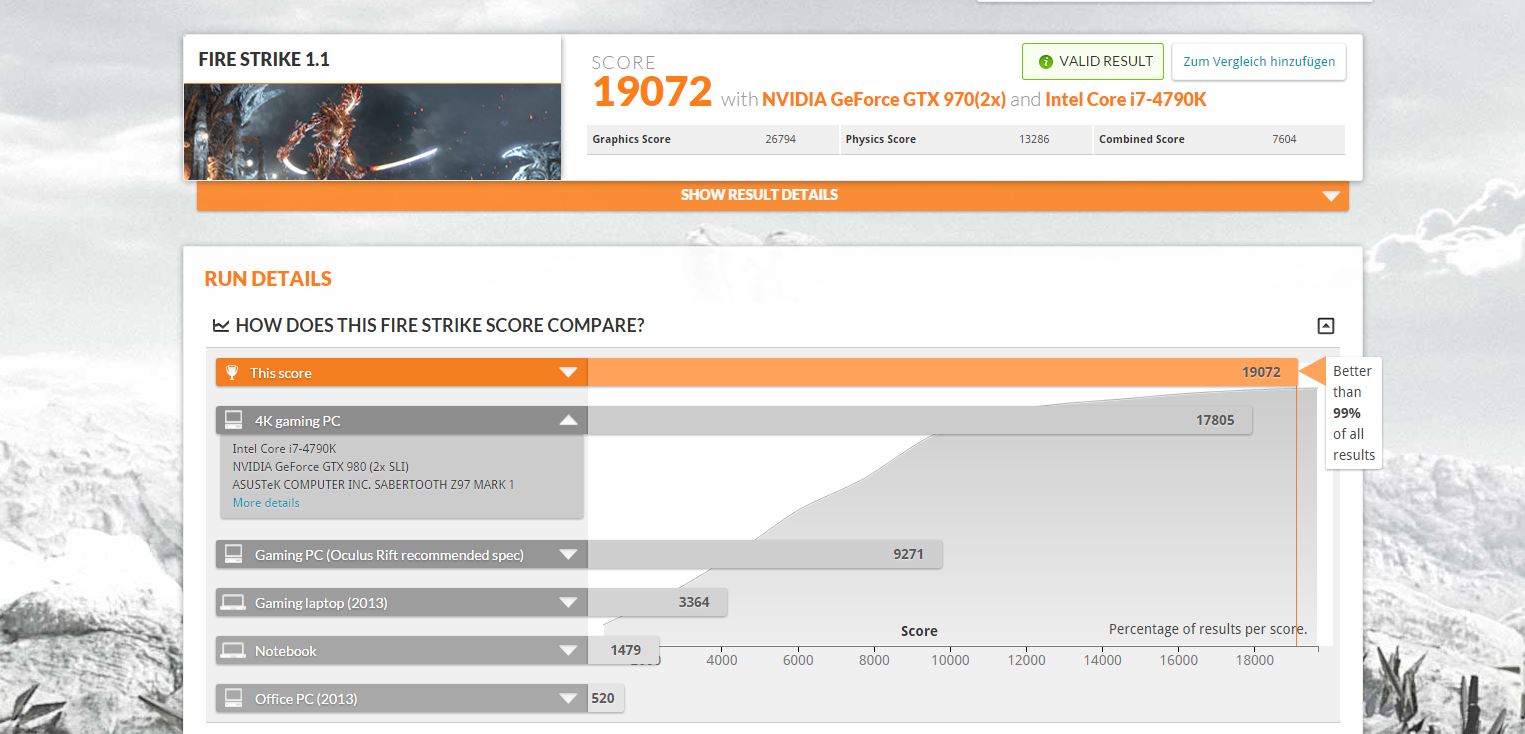
Task: Click the 12000 axis tick label
Action: tap(1026, 660)
